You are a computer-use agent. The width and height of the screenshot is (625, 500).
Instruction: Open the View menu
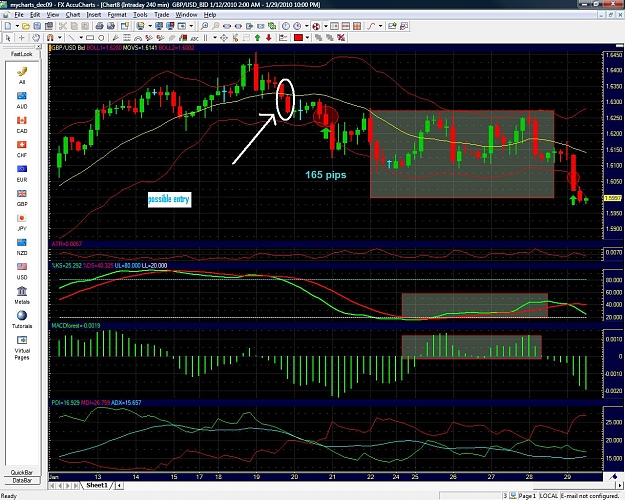point(53,15)
